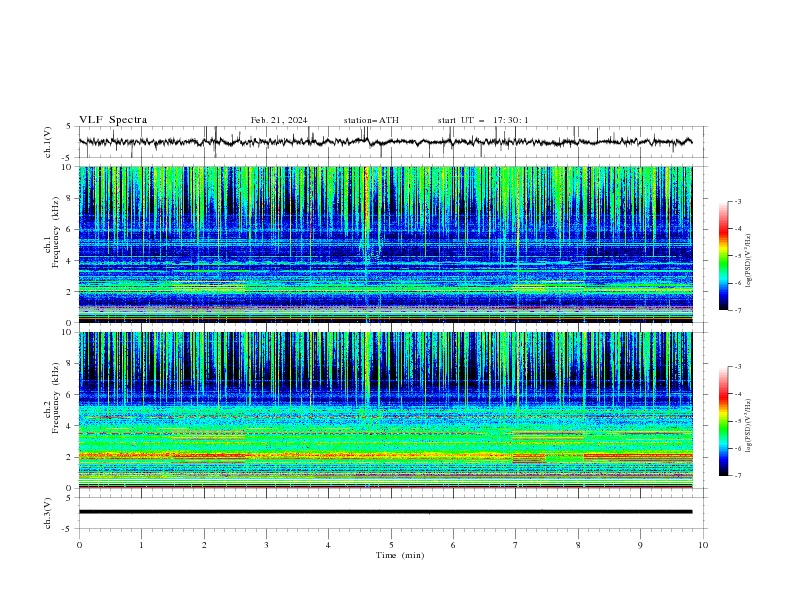The height and width of the screenshot is (612, 792).
Task: Click the "-3" label on ch.1 colorbar
Action: (x=737, y=201)
